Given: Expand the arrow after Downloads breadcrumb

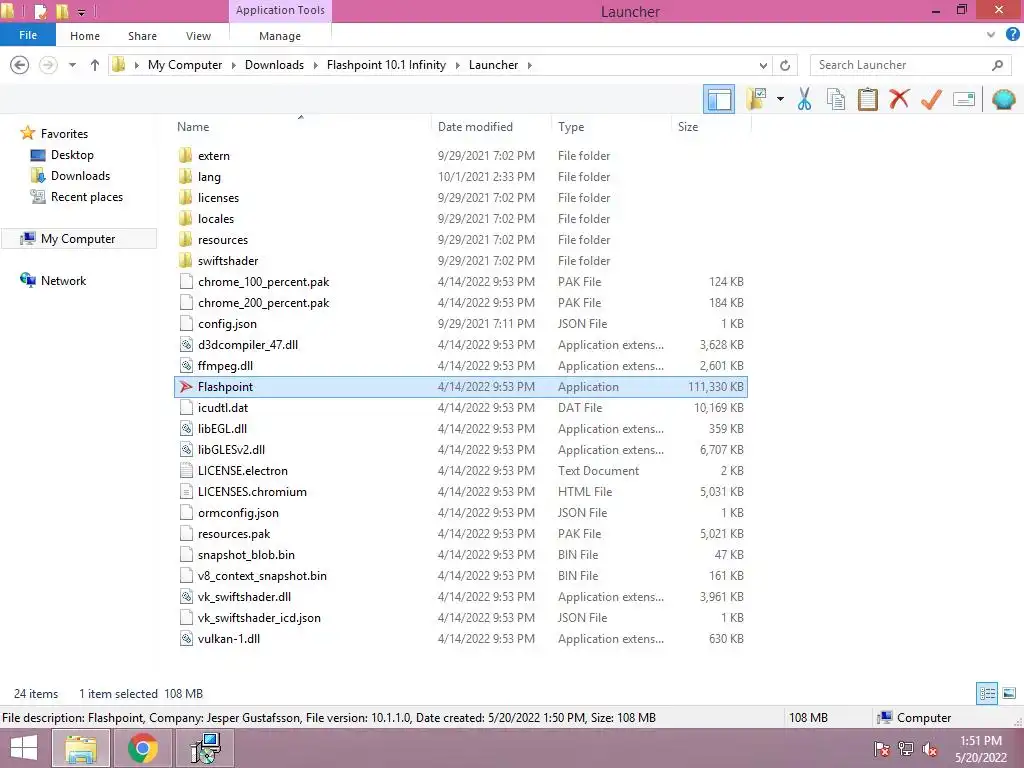Looking at the screenshot, I should tap(315, 65).
